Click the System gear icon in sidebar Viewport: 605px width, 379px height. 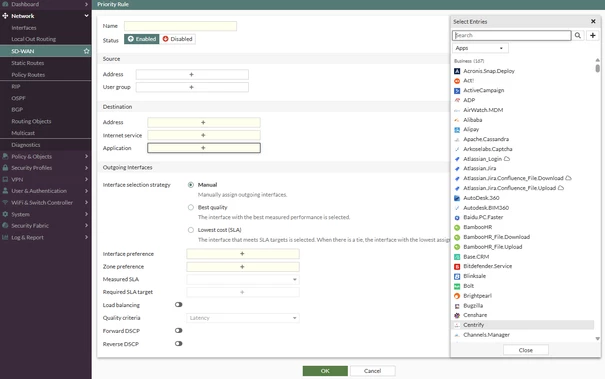tap(5, 214)
